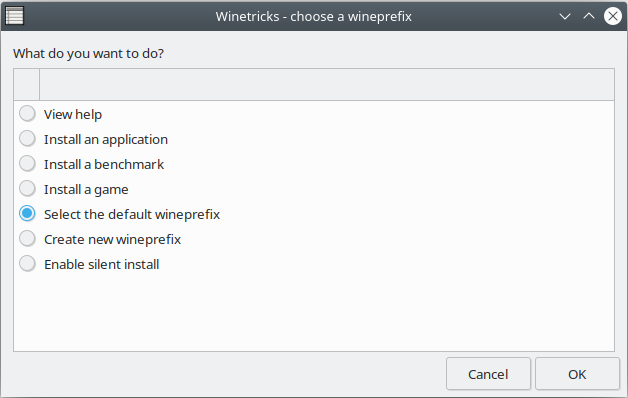Toggle Select the default wineprefix radio
Screen dimensions: 628x398
[x=27, y=214]
